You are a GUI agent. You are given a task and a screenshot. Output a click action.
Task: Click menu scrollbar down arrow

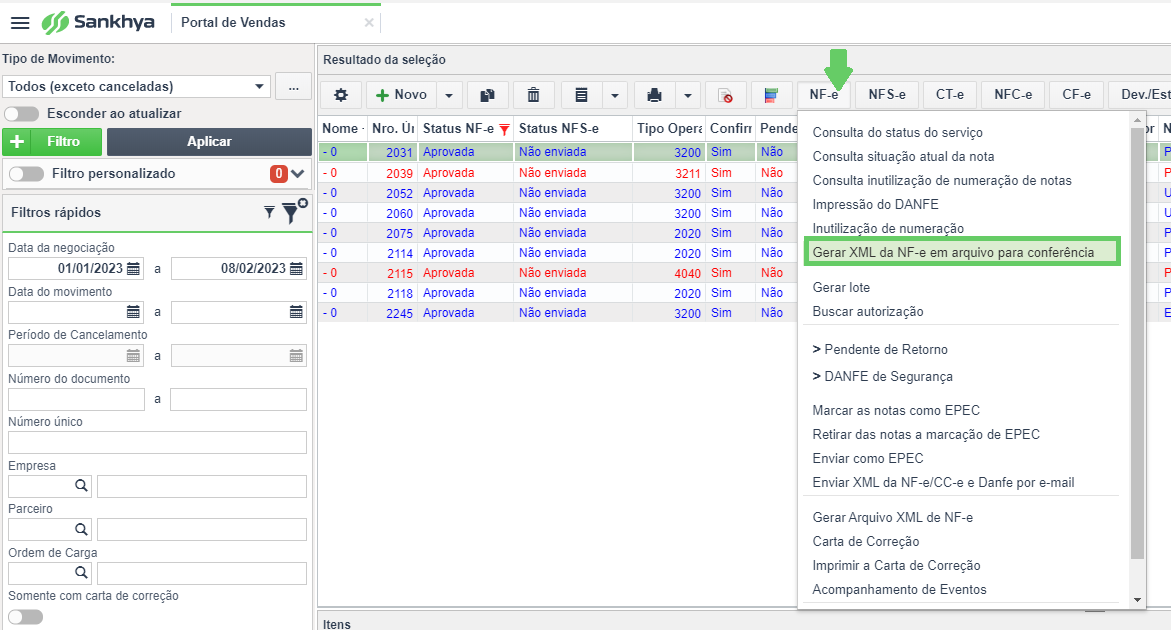[1137, 600]
